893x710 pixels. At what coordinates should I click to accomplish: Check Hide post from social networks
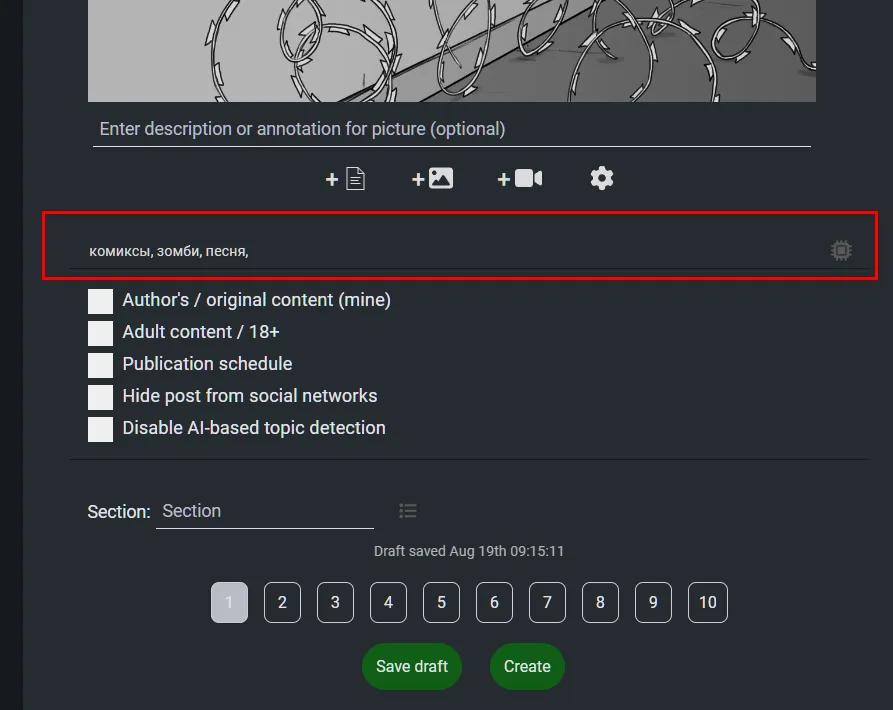coord(100,397)
